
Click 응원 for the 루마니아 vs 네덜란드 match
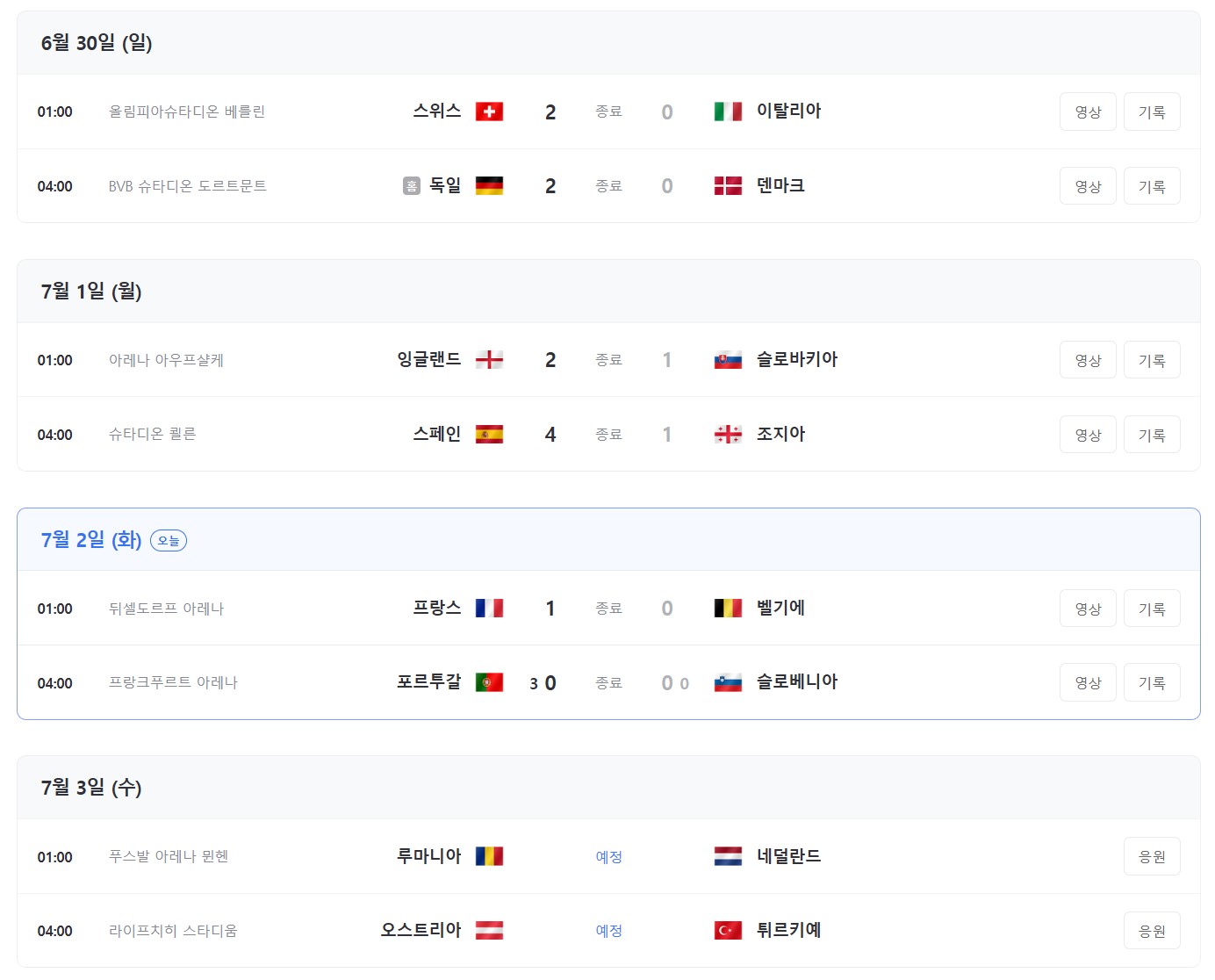[x=1152, y=856]
